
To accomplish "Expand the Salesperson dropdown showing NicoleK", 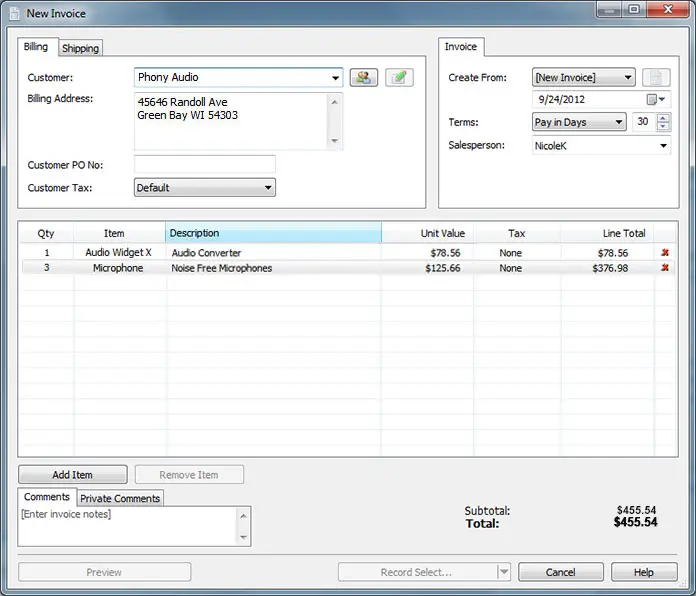I will coord(663,146).
